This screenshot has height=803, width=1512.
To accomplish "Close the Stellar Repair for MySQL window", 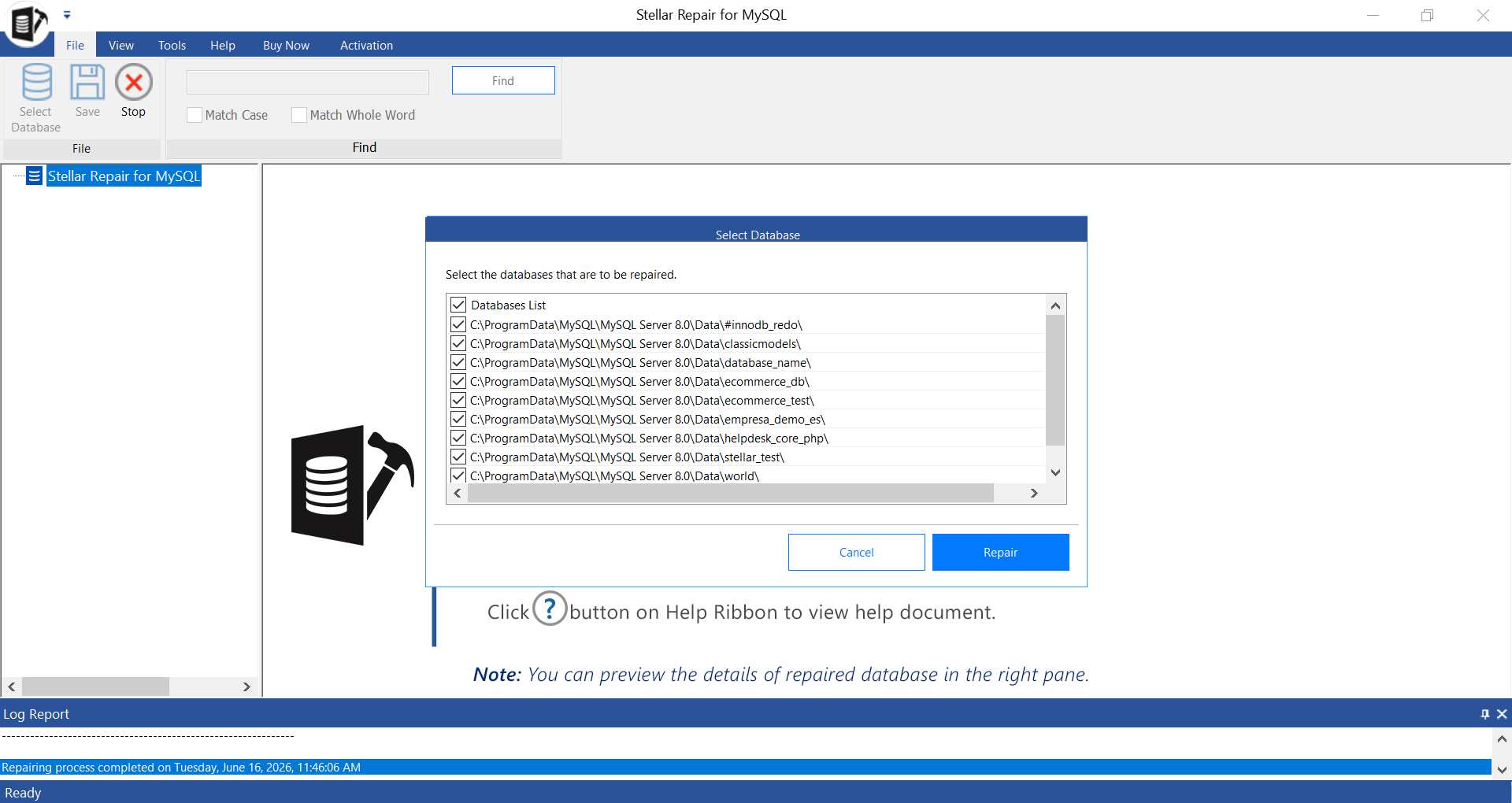I will [x=1483, y=15].
